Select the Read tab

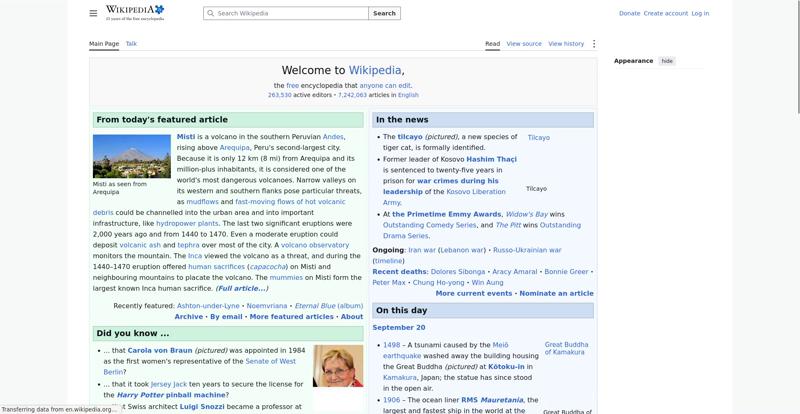coord(492,44)
